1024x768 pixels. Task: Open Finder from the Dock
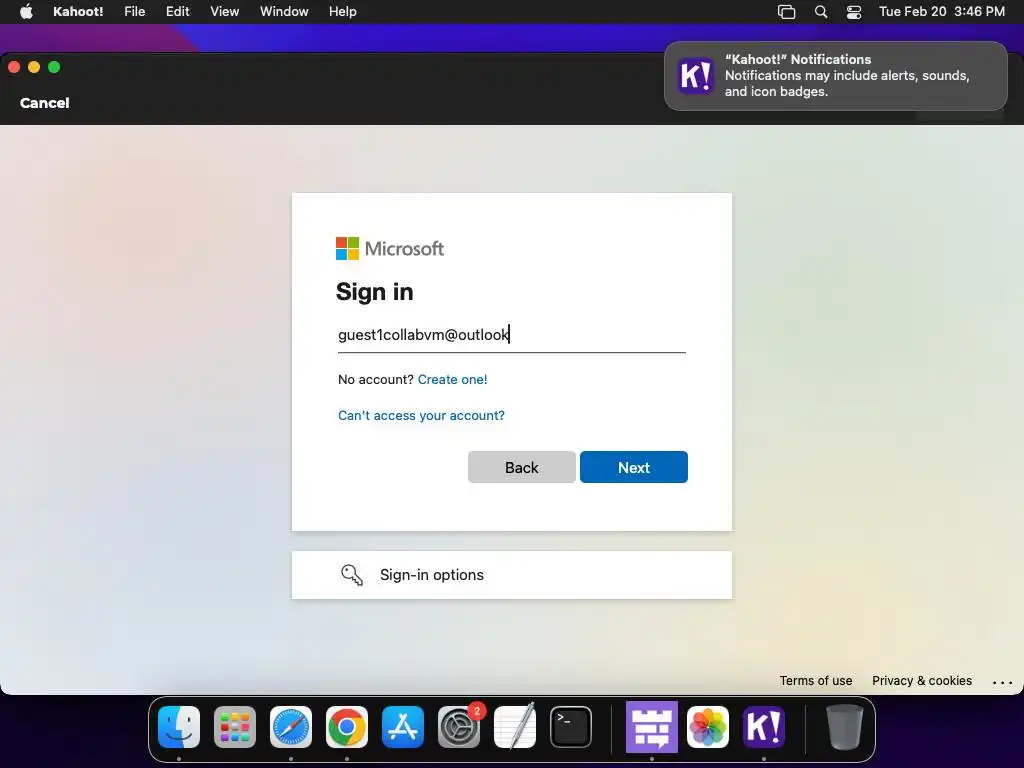[x=179, y=727]
